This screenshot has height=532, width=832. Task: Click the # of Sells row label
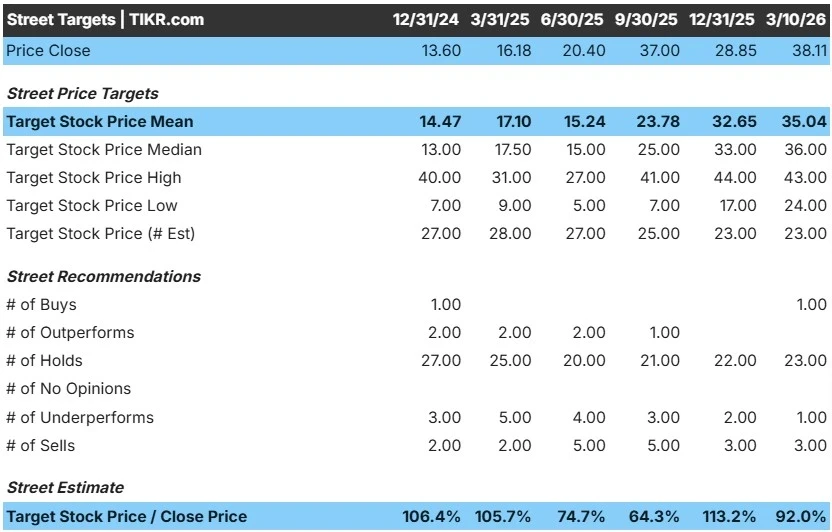[x=41, y=446]
